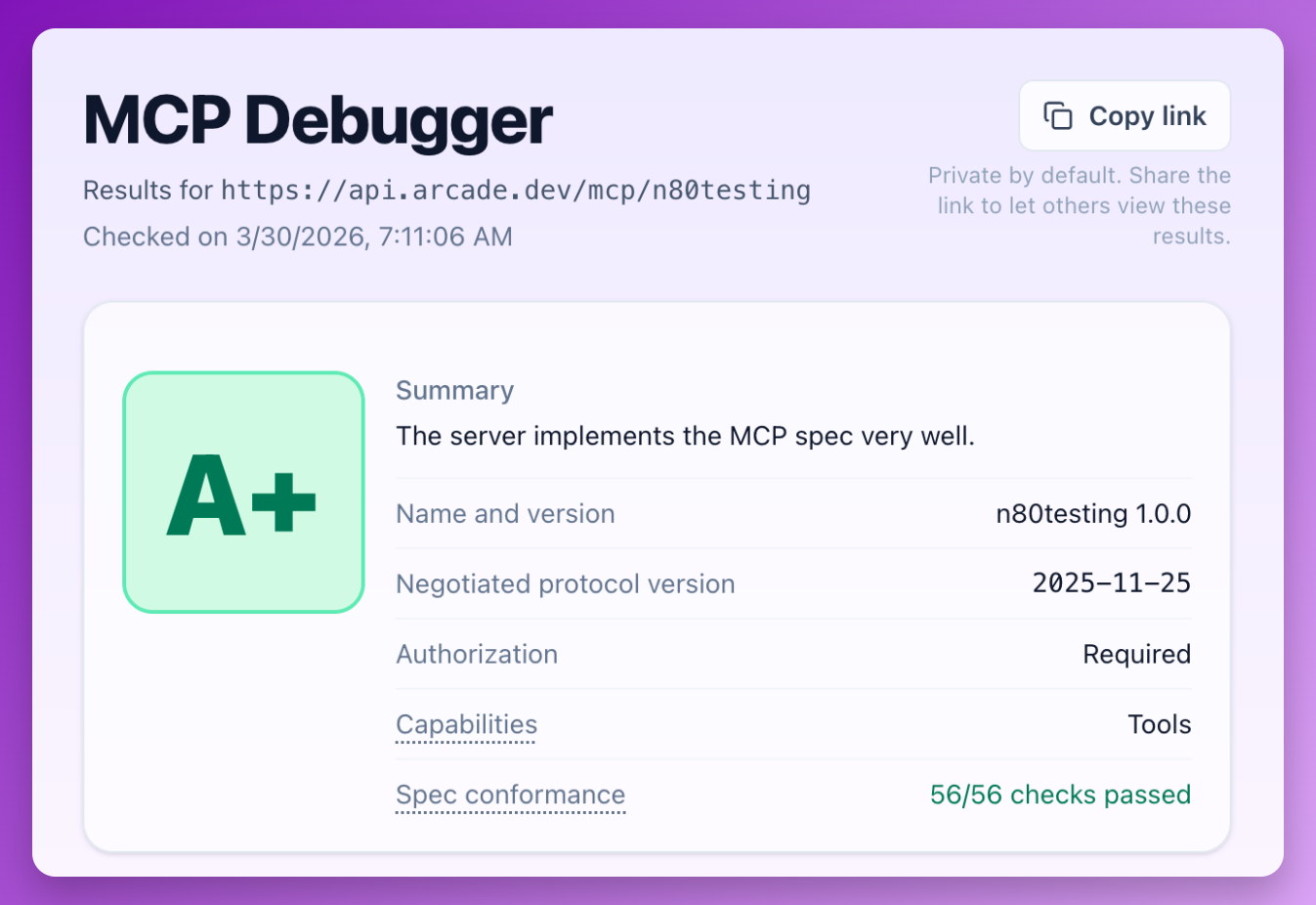Click the summary sentence about MCP spec
The height and width of the screenshot is (905, 1316).
point(685,436)
